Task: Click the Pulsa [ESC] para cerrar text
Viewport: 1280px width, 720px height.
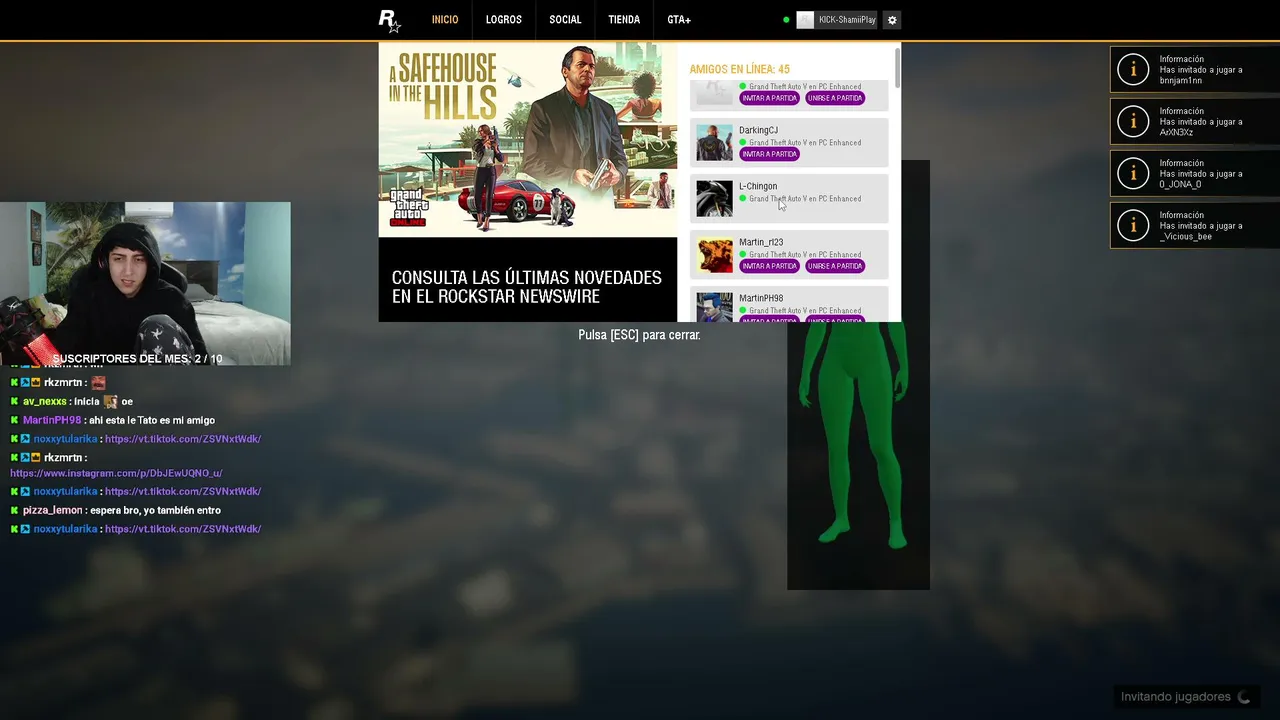Action: pyautogui.click(x=639, y=335)
